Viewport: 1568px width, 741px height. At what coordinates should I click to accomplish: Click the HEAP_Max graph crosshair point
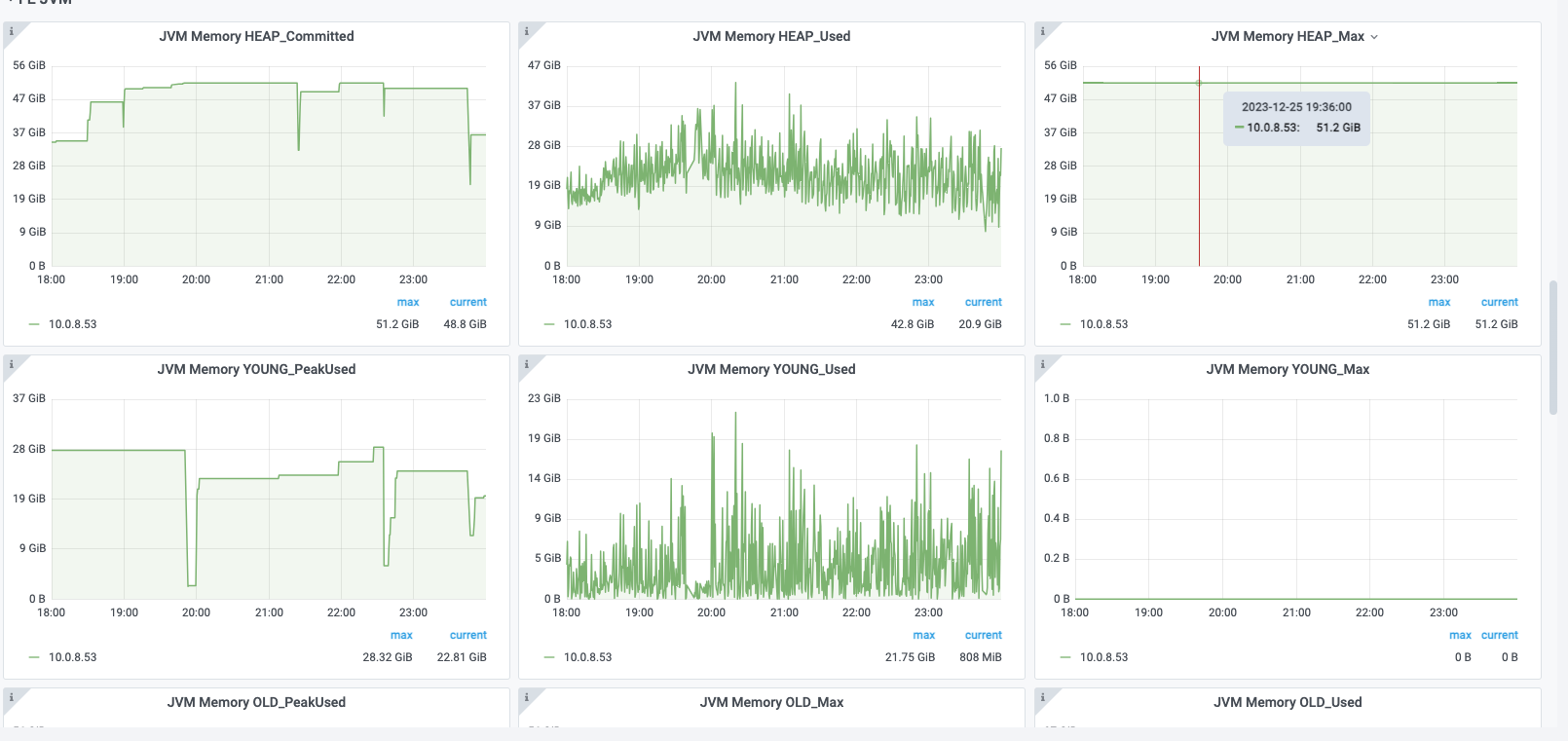pyautogui.click(x=1199, y=83)
